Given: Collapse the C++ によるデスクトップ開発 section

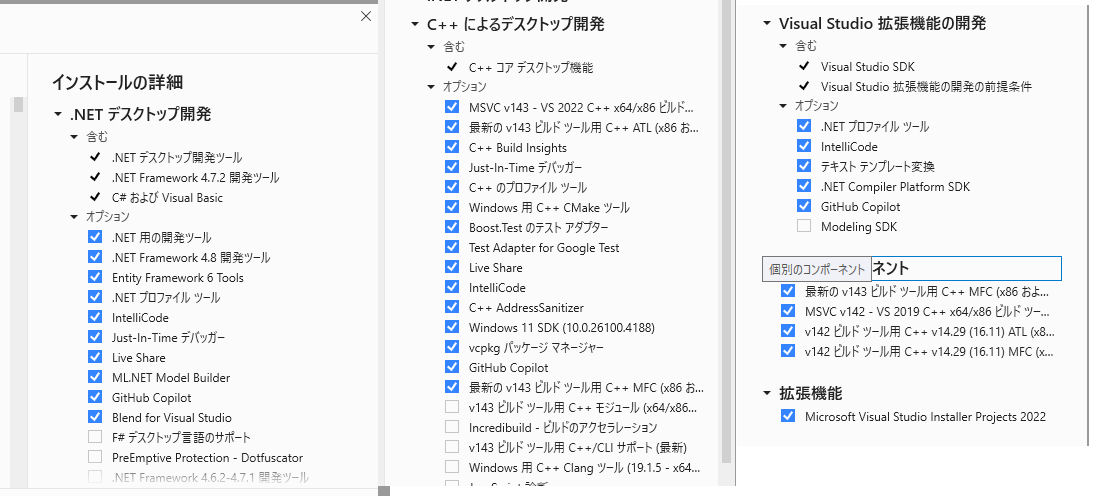Looking at the screenshot, I should (x=416, y=24).
